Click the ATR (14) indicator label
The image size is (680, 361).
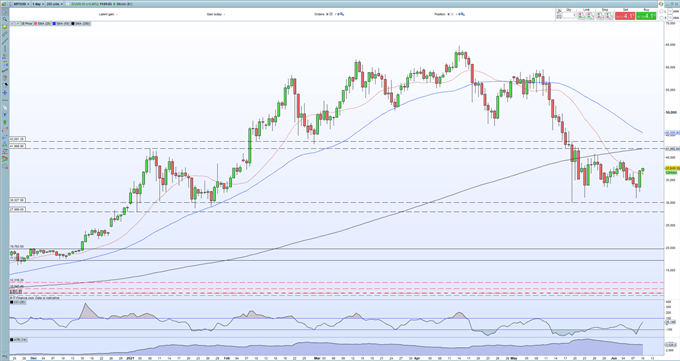coord(19,340)
